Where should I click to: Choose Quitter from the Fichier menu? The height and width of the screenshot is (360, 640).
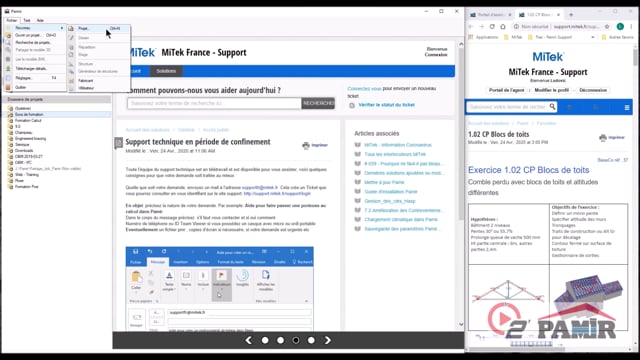pos(36,87)
